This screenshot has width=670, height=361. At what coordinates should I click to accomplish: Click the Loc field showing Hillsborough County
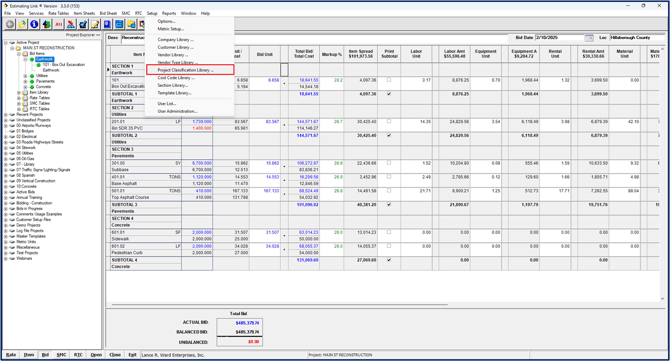tap(637, 38)
